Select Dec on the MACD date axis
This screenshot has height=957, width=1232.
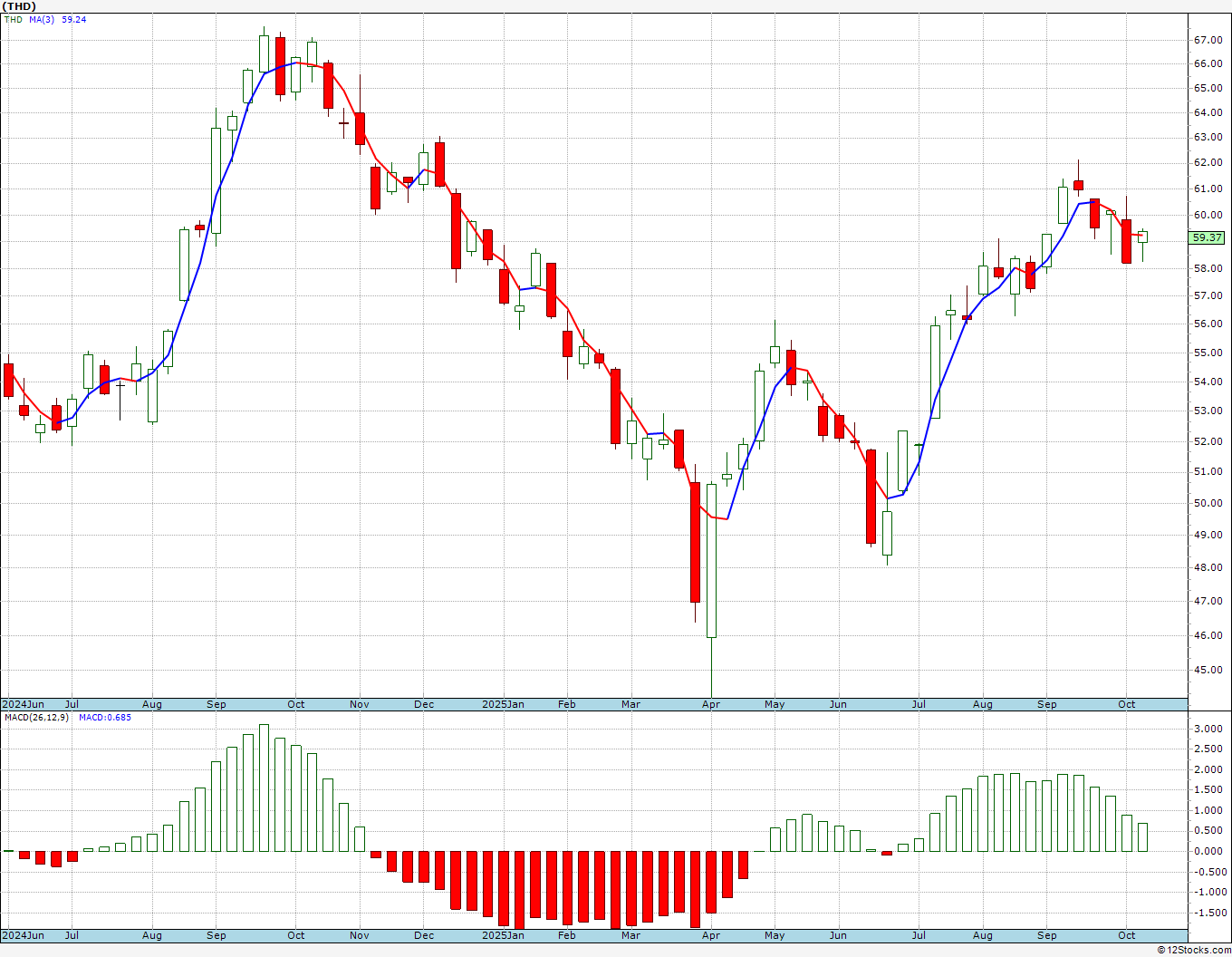(x=424, y=935)
